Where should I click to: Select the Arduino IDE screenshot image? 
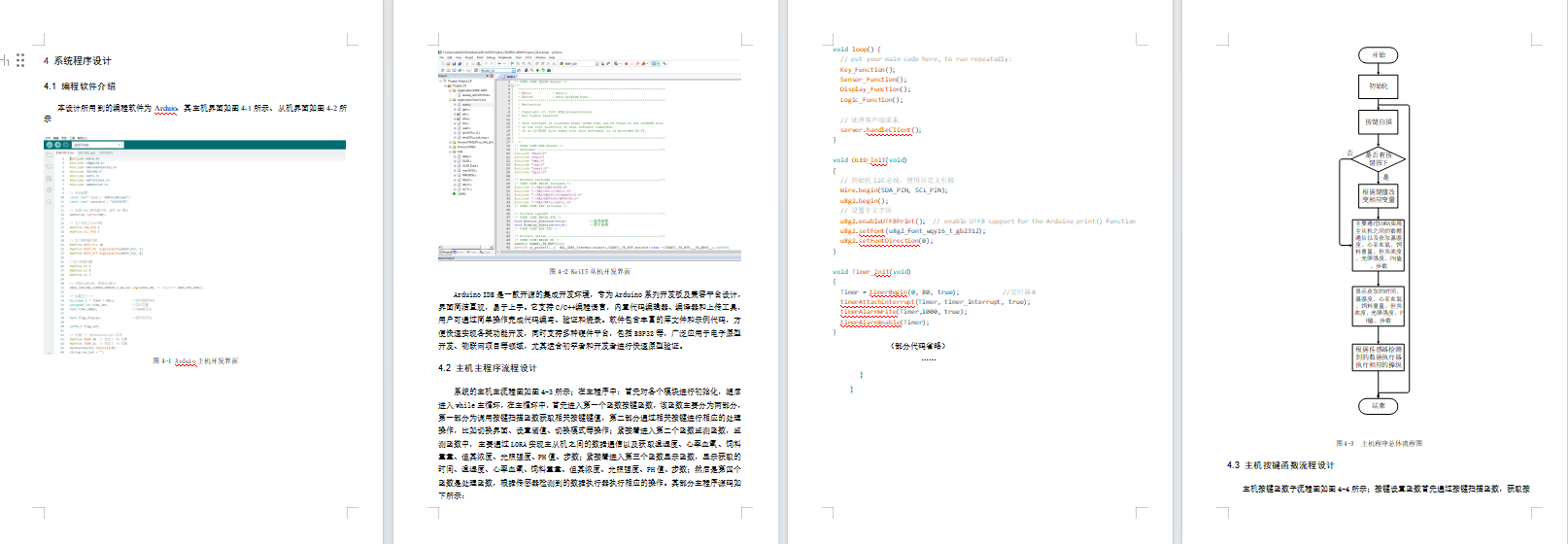coord(194,247)
